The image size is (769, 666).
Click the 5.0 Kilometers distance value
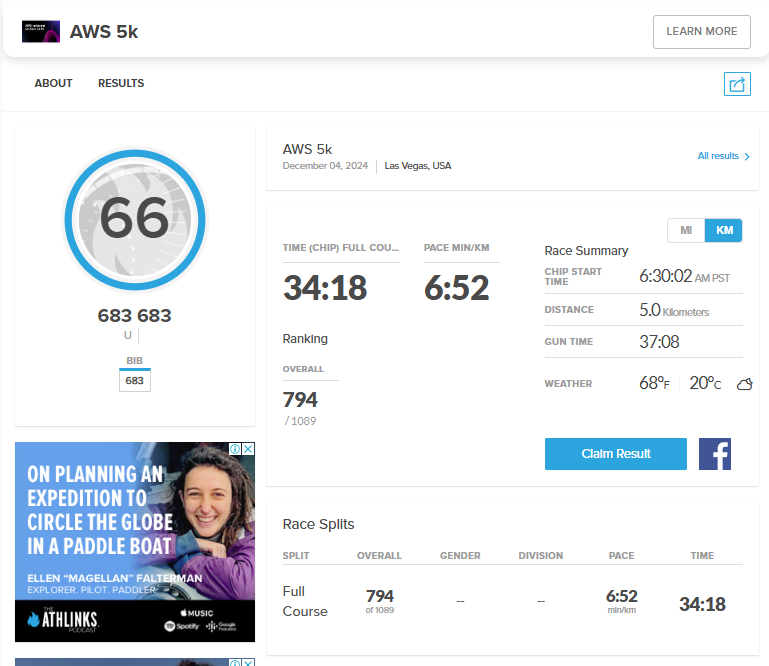point(674,310)
